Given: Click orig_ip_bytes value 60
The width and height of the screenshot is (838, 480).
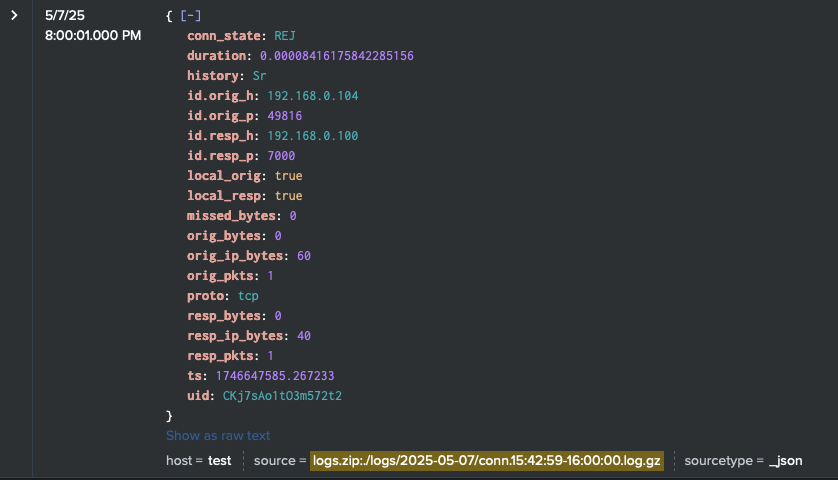Looking at the screenshot, I should coord(304,256).
